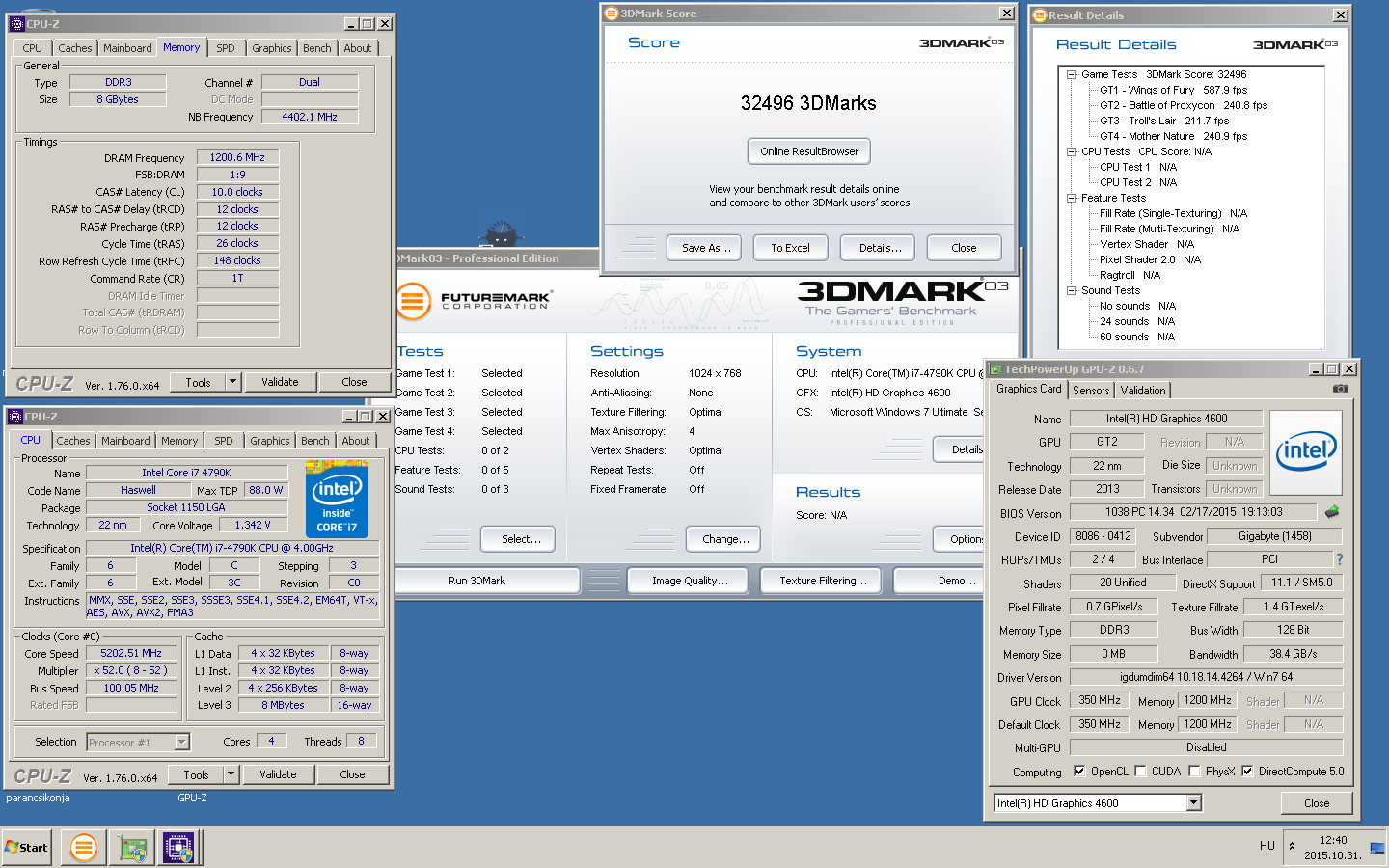1389x868 pixels.
Task: Click the Run 3DMark button
Action: pos(488,581)
